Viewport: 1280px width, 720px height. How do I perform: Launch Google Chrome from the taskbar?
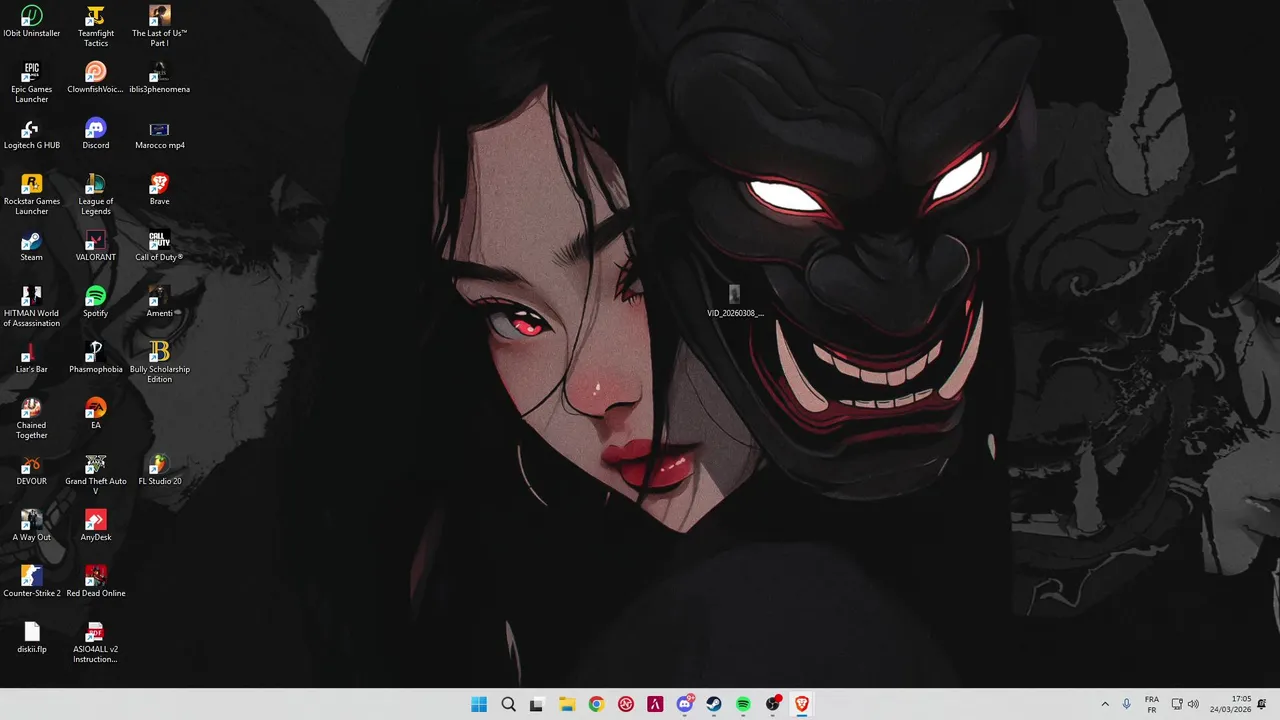tap(596, 704)
